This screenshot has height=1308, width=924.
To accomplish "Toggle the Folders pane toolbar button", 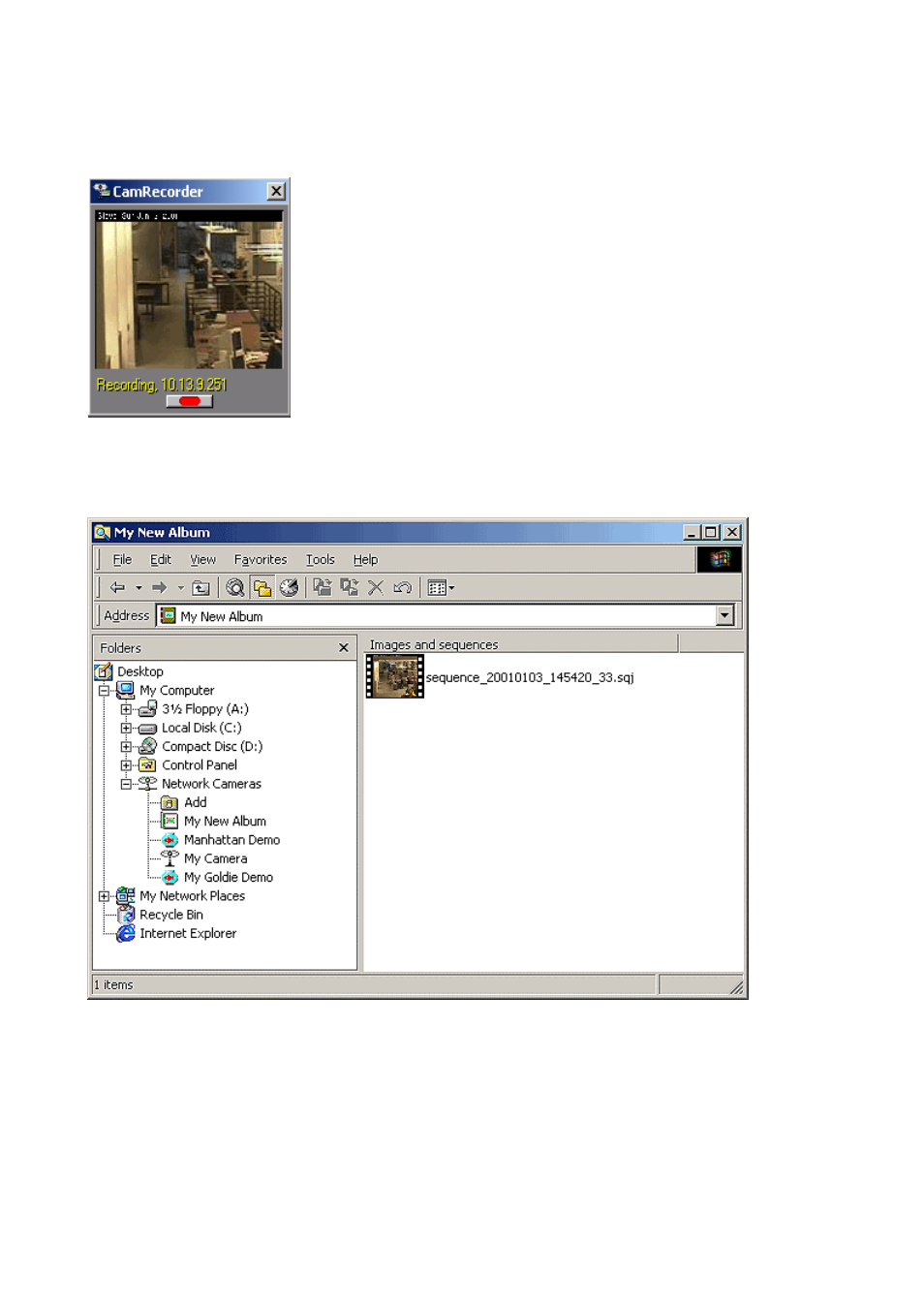I will tap(262, 587).
